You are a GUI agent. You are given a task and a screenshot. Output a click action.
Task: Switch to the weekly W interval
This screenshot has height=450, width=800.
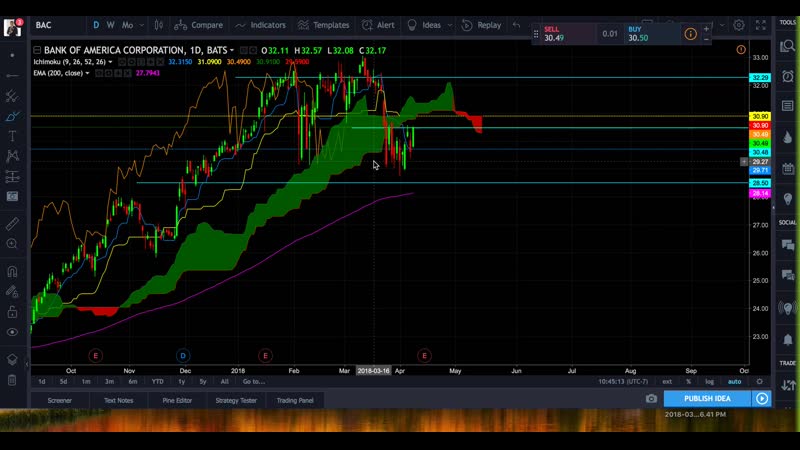point(110,25)
